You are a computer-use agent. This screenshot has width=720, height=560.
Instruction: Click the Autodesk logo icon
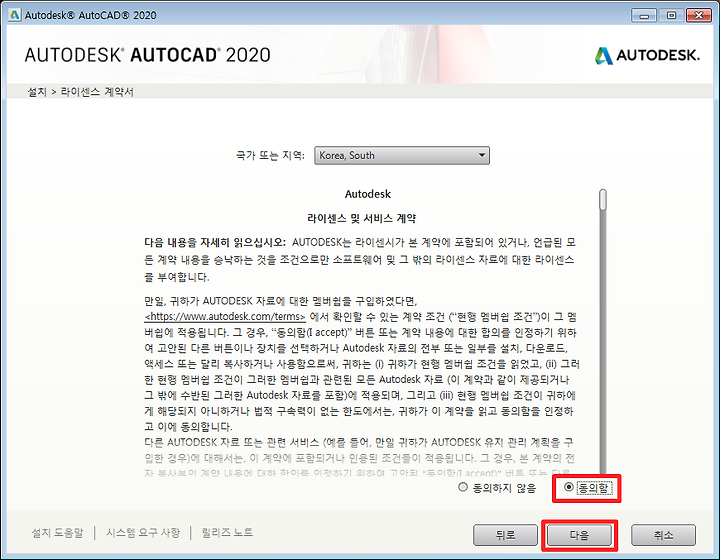coord(603,56)
